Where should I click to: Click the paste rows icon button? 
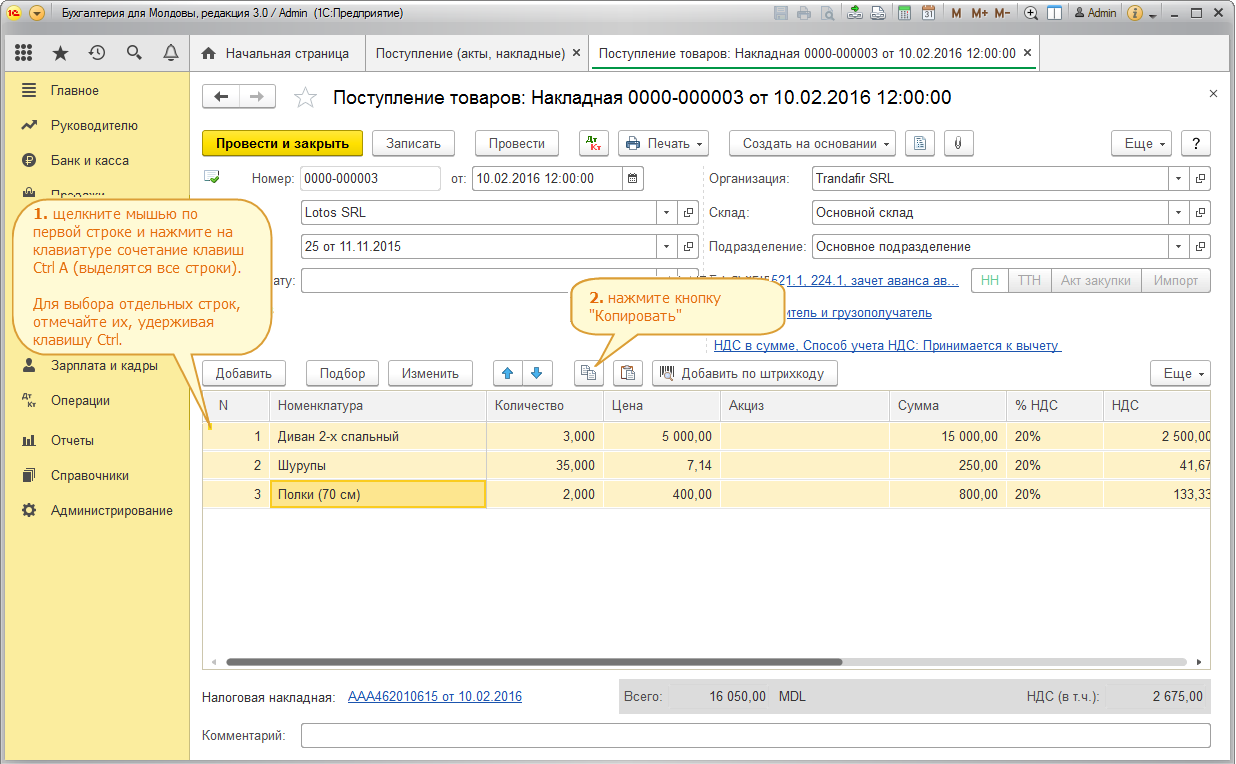628,373
